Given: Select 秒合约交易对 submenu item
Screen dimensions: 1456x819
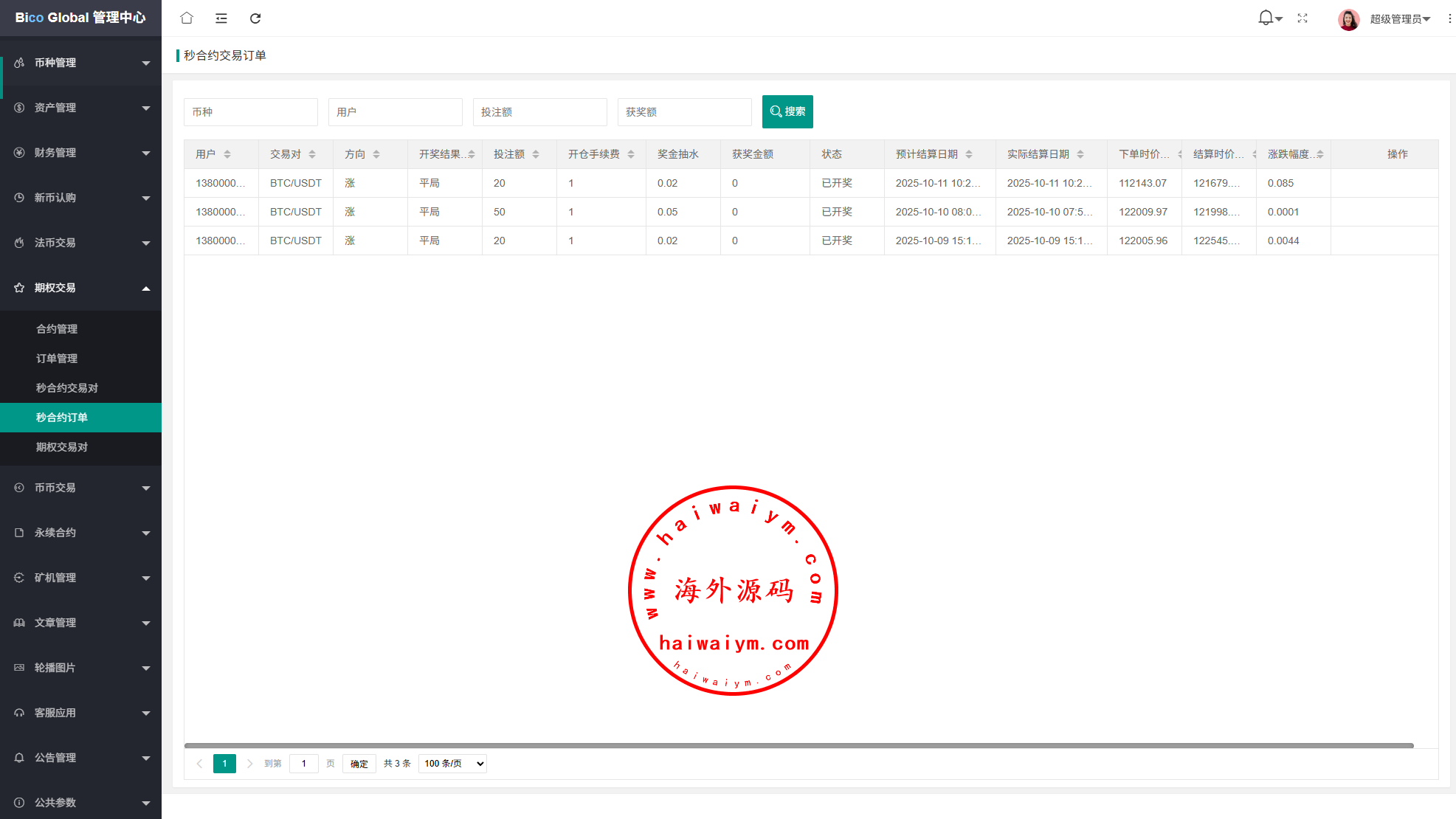Looking at the screenshot, I should point(67,388).
